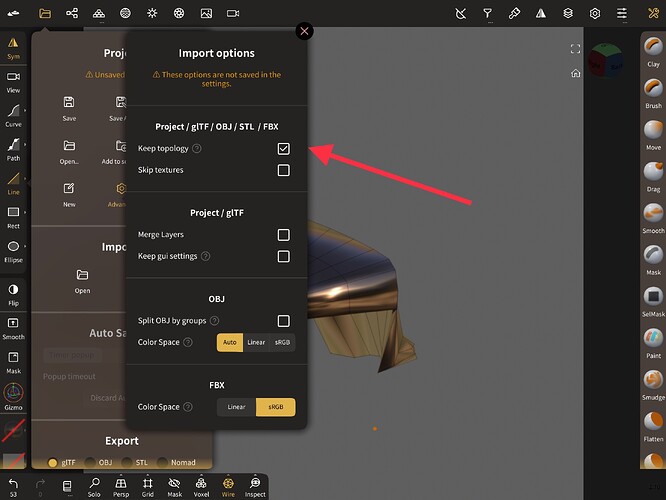Screen dimensions: 666x500
Task: Click the Undo arrow button
Action: tap(13, 487)
